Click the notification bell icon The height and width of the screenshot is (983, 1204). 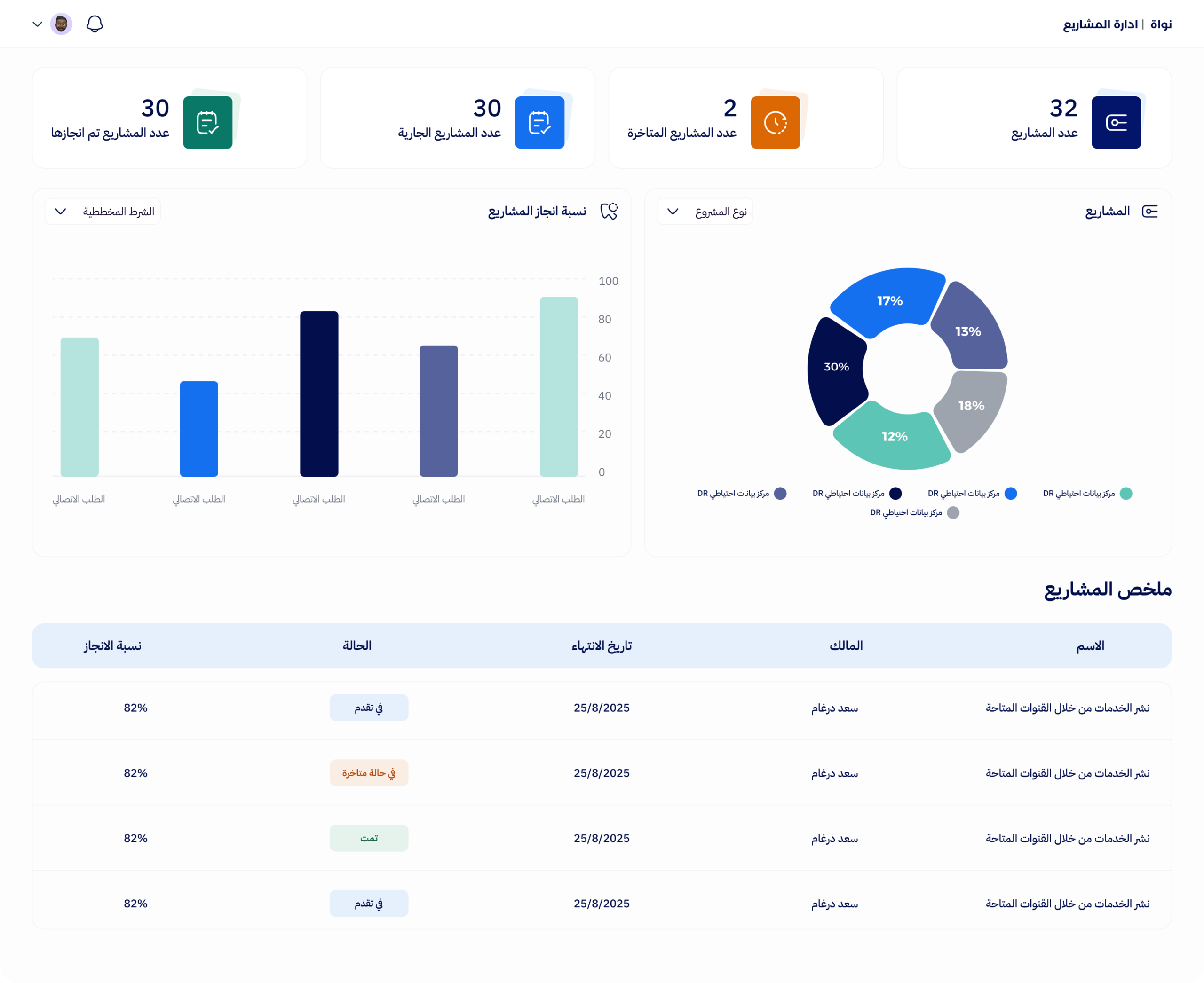[x=95, y=24]
